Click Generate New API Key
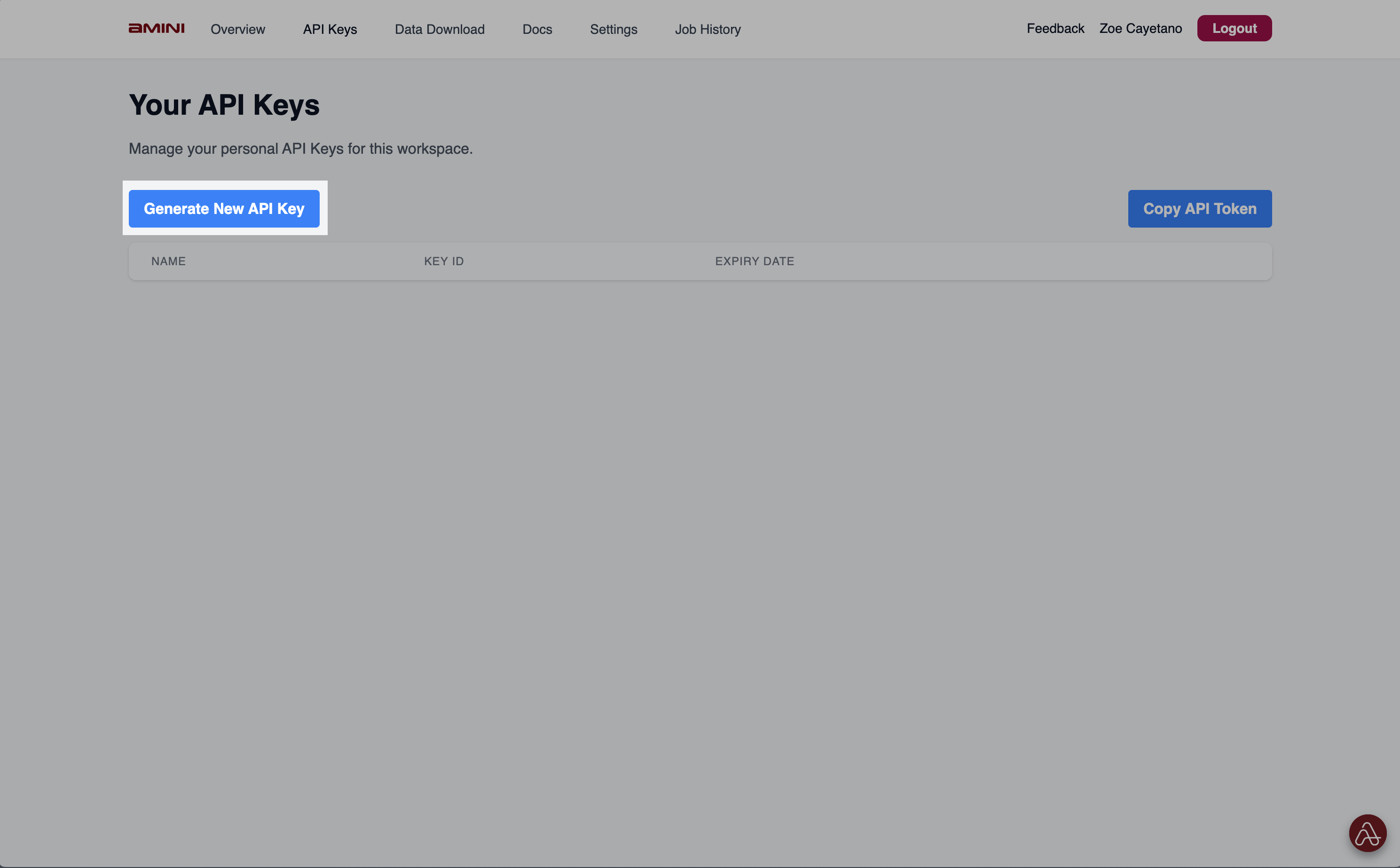Image resolution: width=1400 pixels, height=868 pixels. tap(224, 208)
